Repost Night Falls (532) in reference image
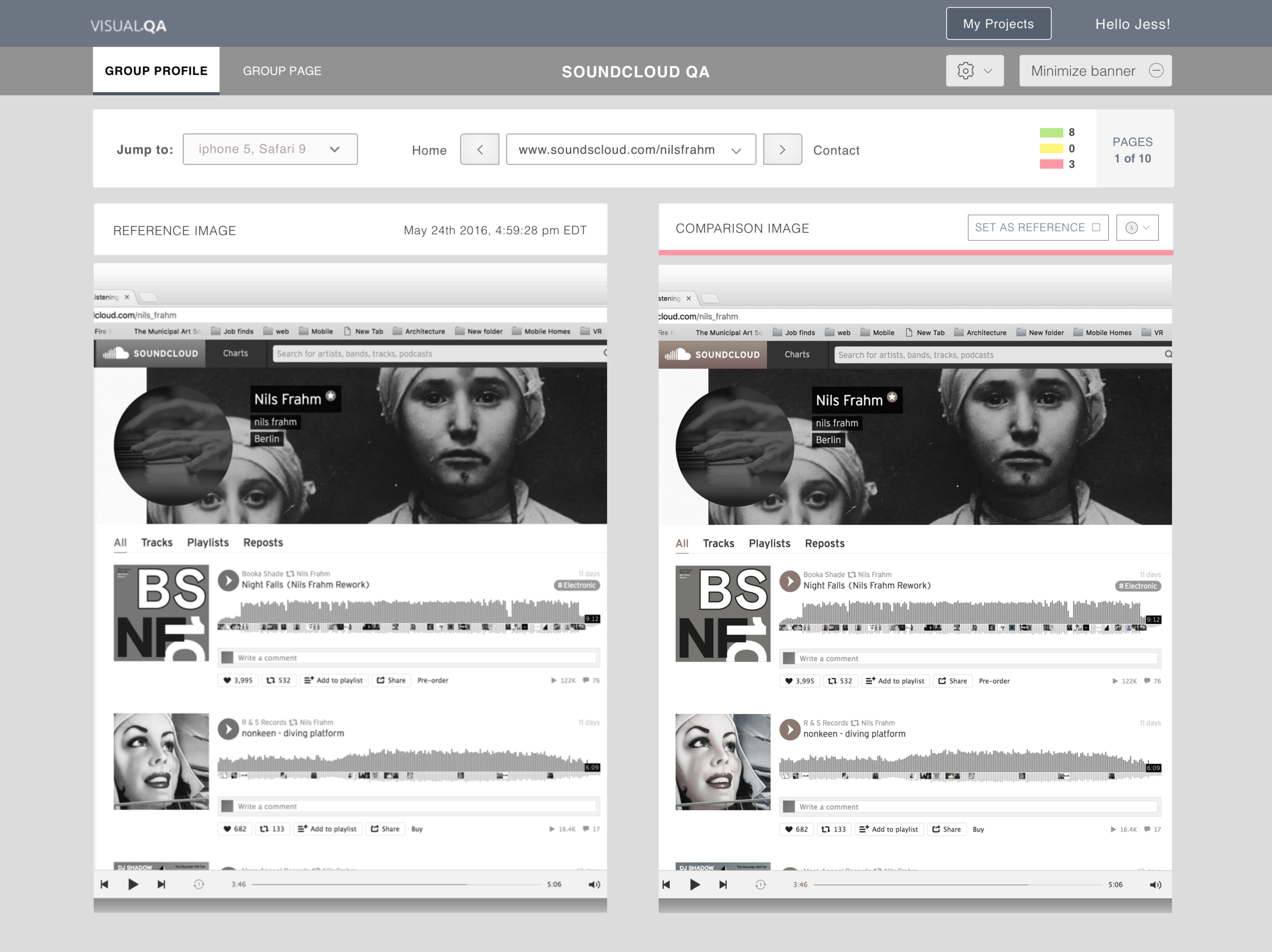Screen dimensions: 1272x952 click(279, 680)
